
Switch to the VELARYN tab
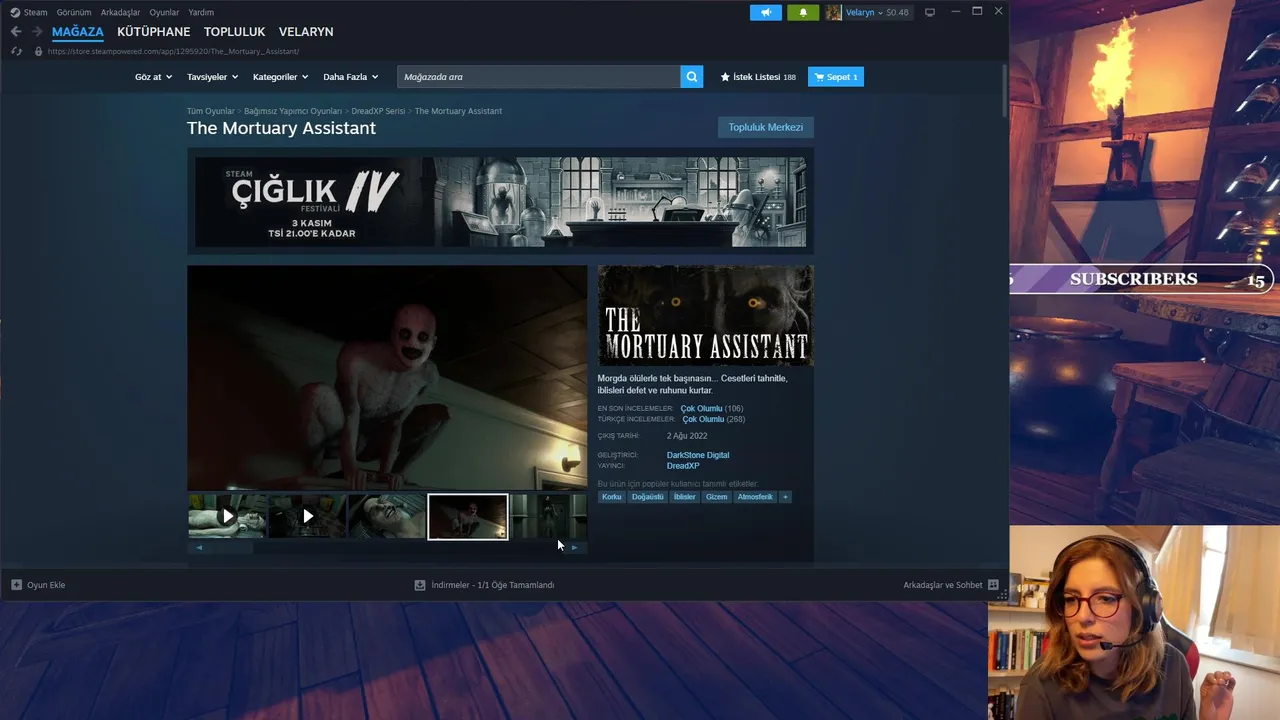[x=306, y=32]
